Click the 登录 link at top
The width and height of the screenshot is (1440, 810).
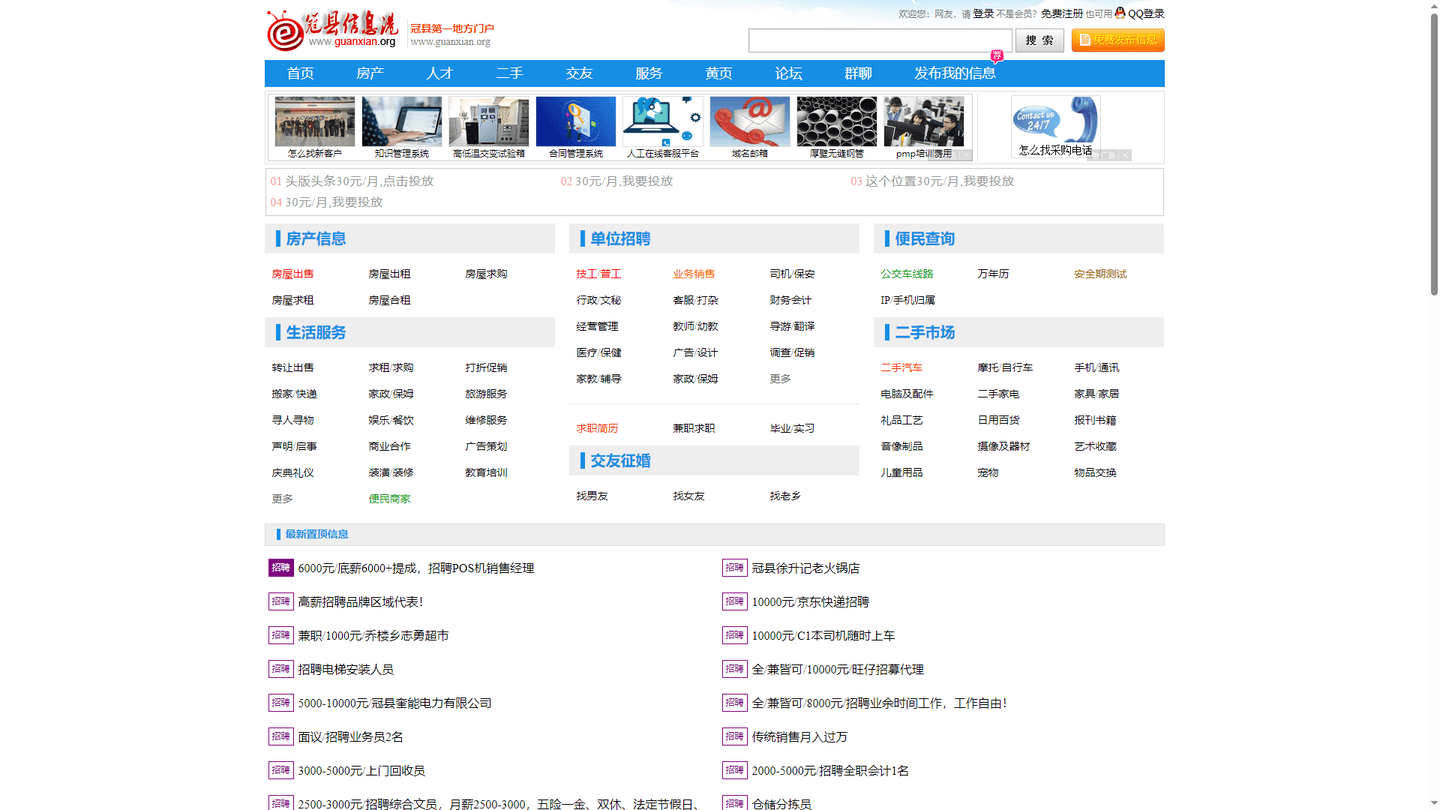click(983, 14)
